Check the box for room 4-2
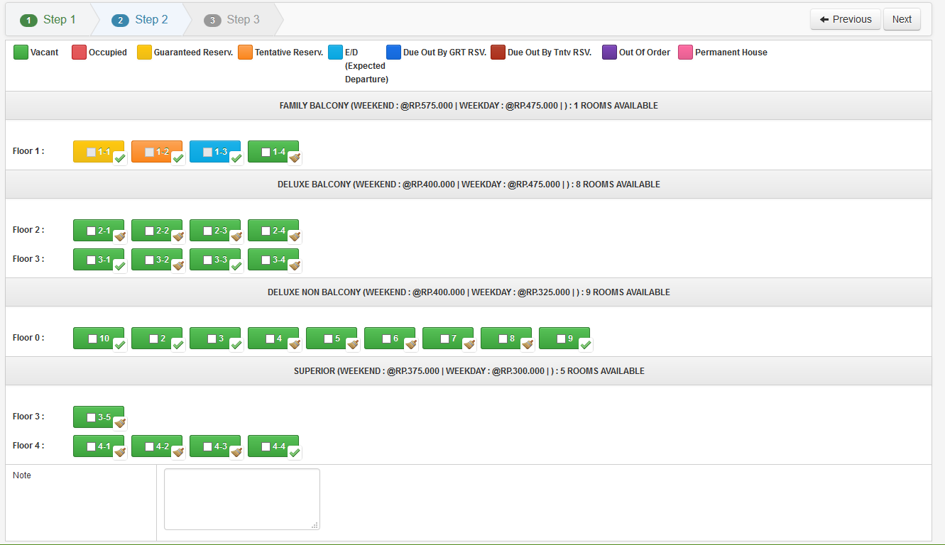The image size is (945, 545). [149, 447]
